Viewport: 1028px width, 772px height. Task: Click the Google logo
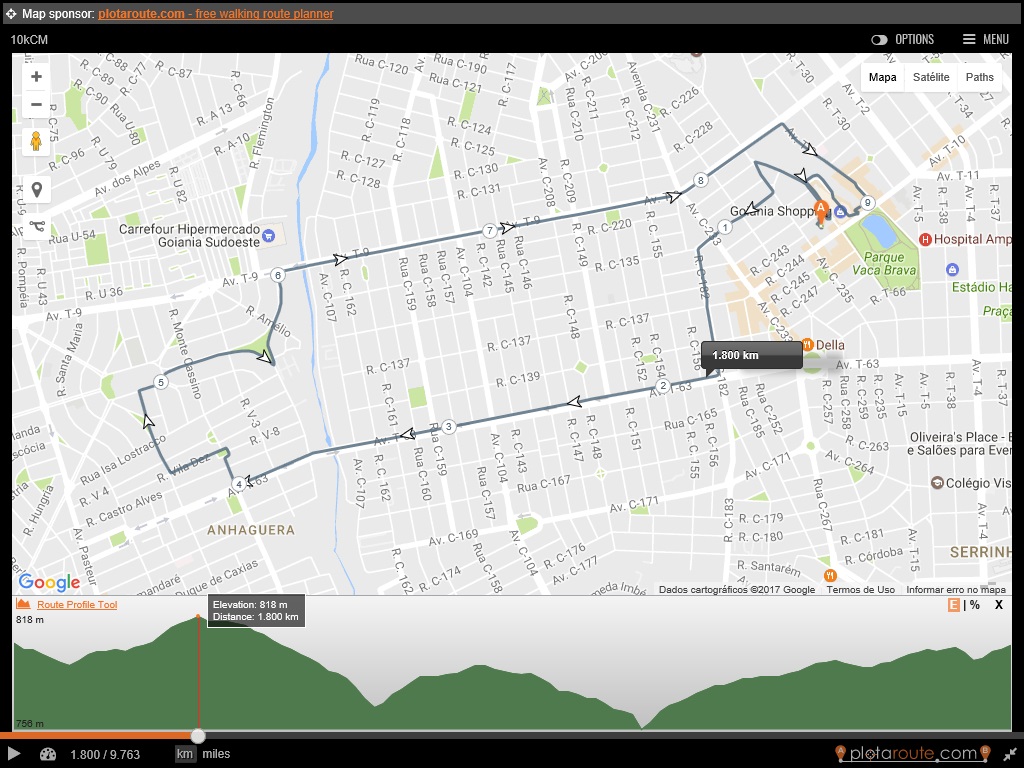click(49, 581)
